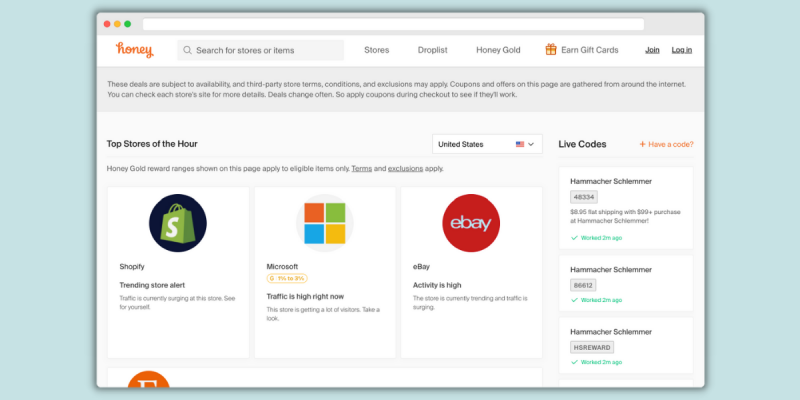Click the Terms link
Screen dimensions: 800x400
(x=362, y=168)
